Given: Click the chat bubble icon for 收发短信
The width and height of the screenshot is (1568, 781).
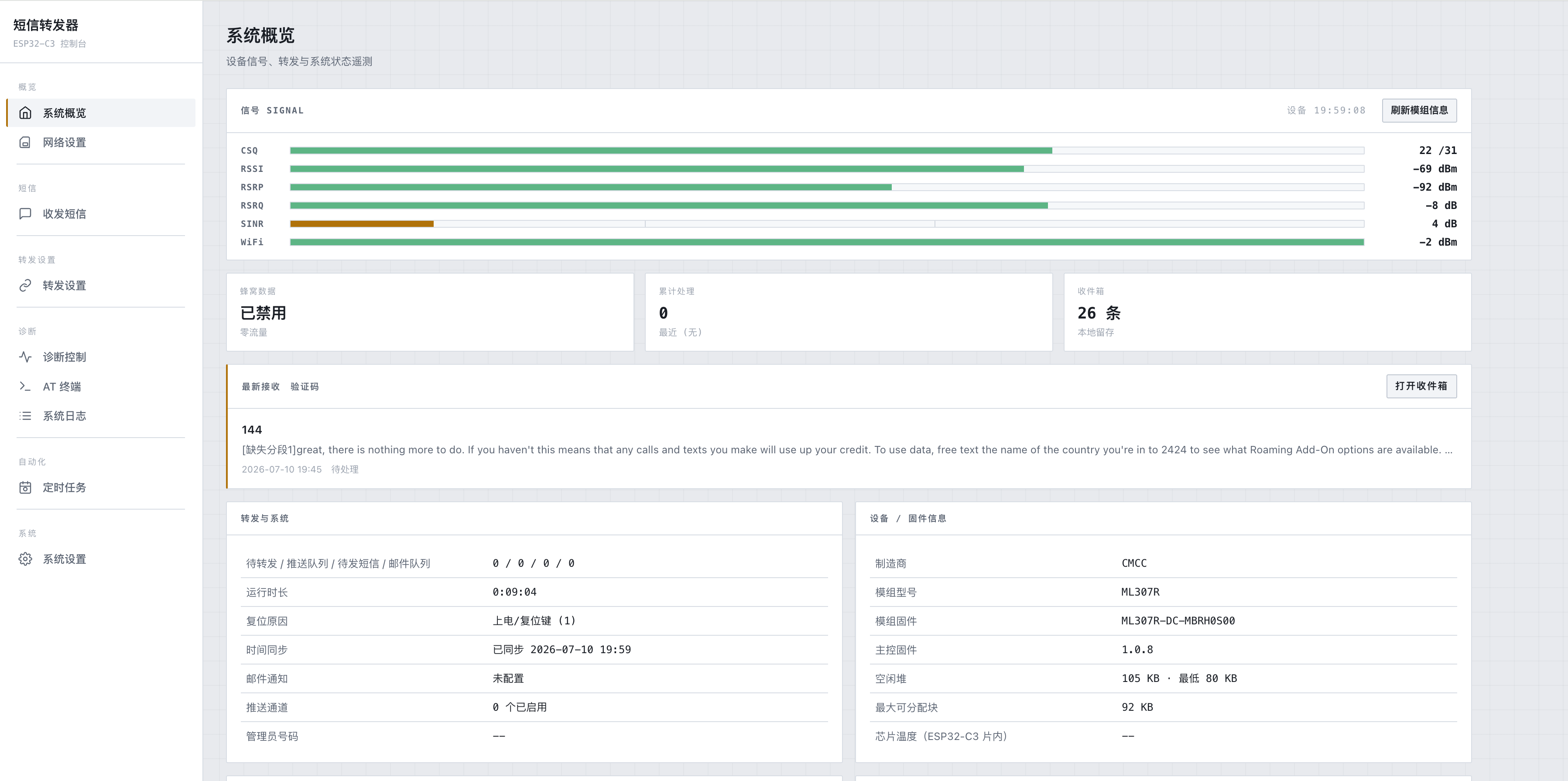Looking at the screenshot, I should (25, 214).
